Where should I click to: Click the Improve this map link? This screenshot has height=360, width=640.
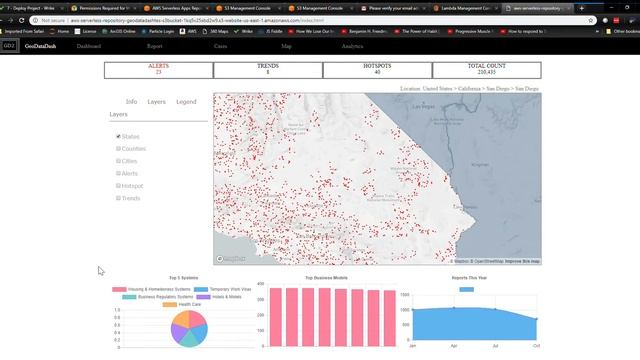tap(522, 261)
